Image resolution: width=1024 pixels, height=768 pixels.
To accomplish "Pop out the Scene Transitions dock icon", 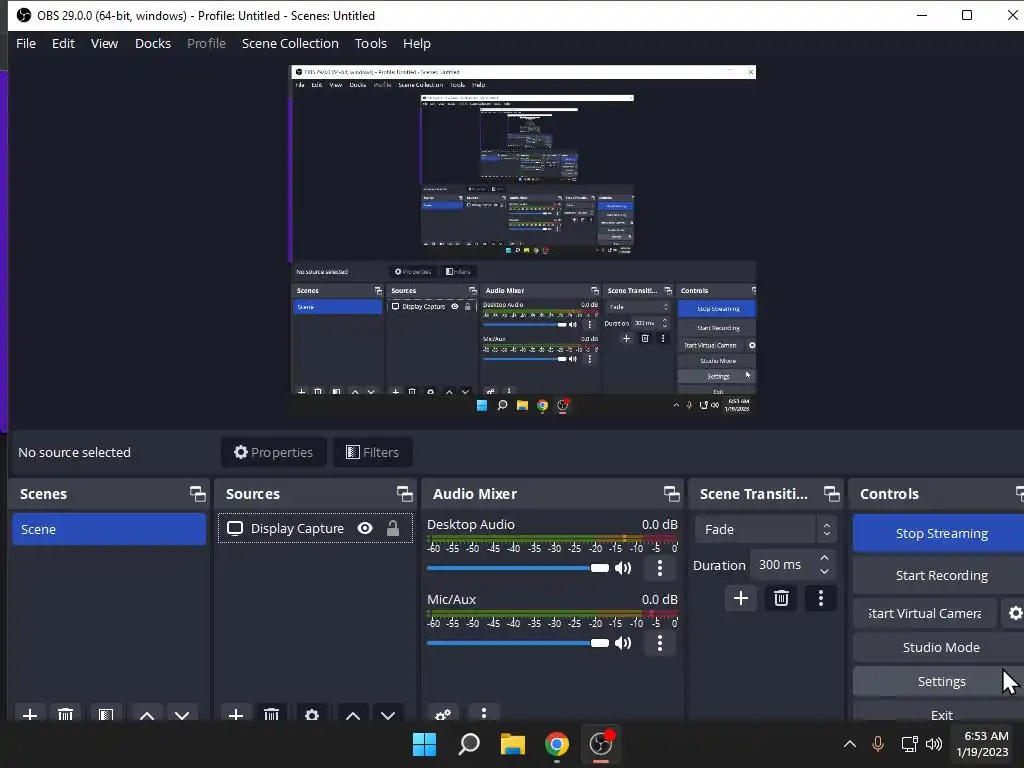I will pos(831,494).
